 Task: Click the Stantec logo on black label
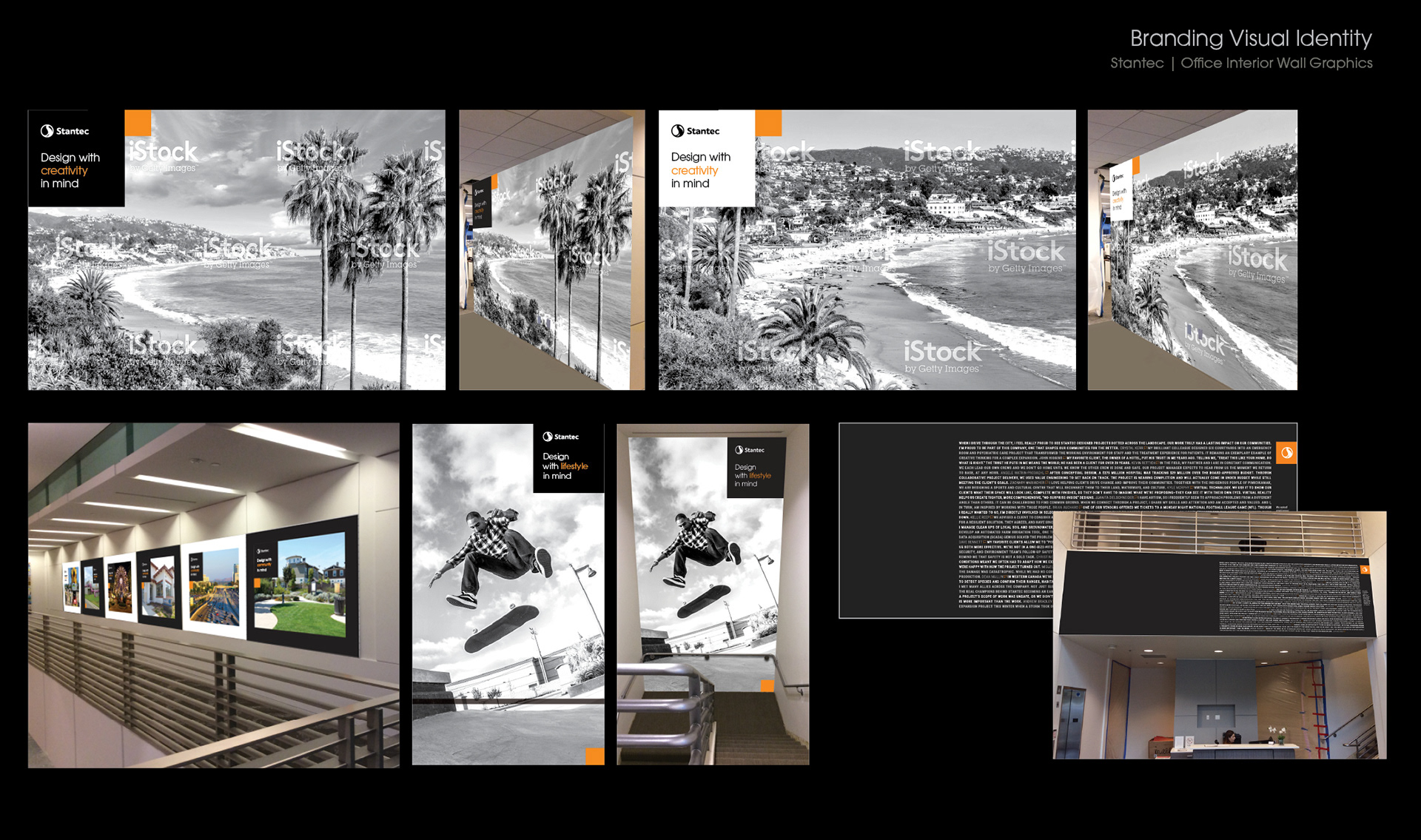tap(64, 131)
